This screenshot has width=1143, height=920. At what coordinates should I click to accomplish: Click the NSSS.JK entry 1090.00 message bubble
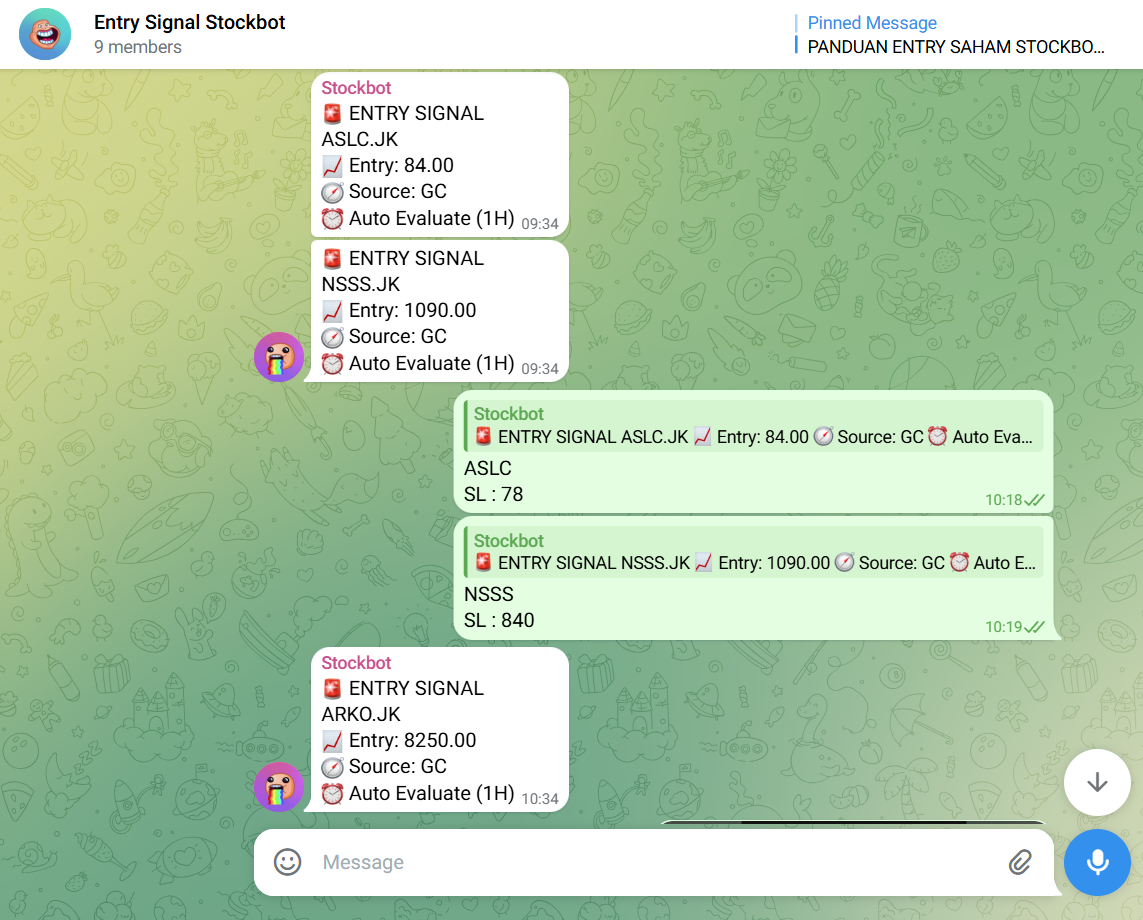coord(440,310)
